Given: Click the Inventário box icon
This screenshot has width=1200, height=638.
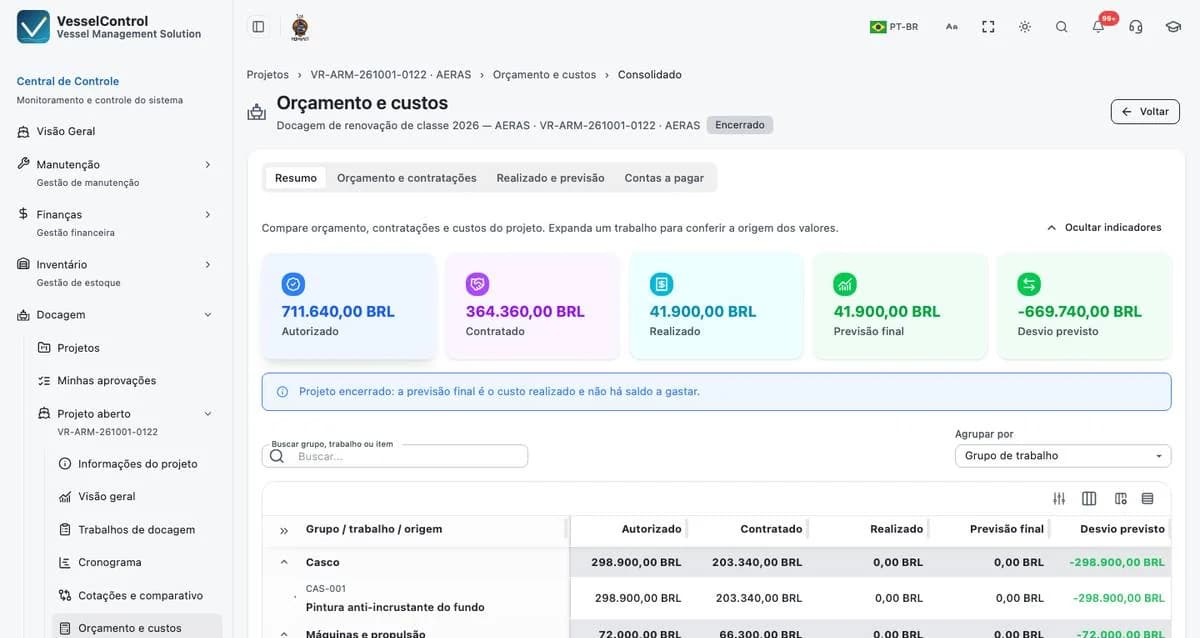Looking at the screenshot, I should tap(24, 264).
